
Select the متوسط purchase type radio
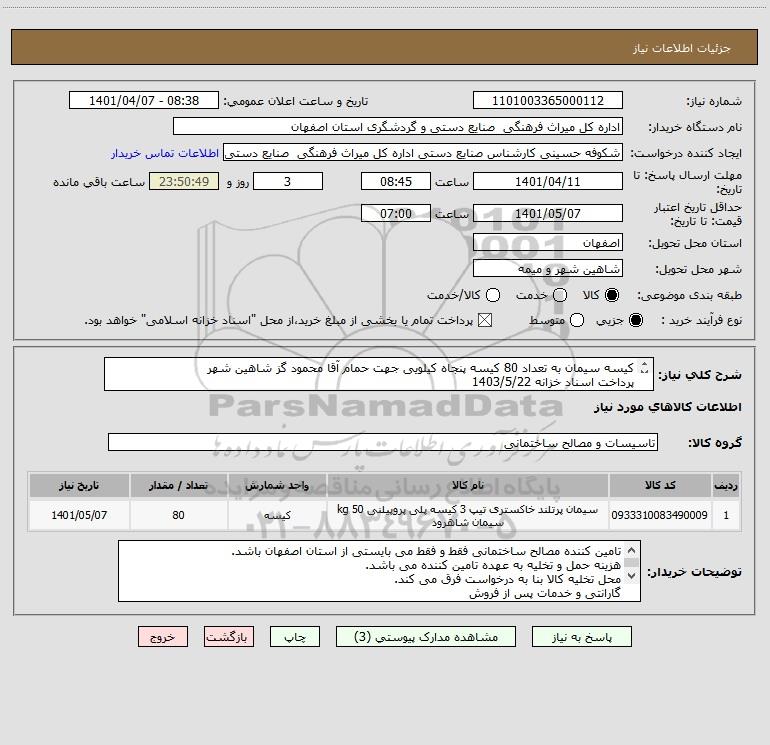click(x=577, y=320)
